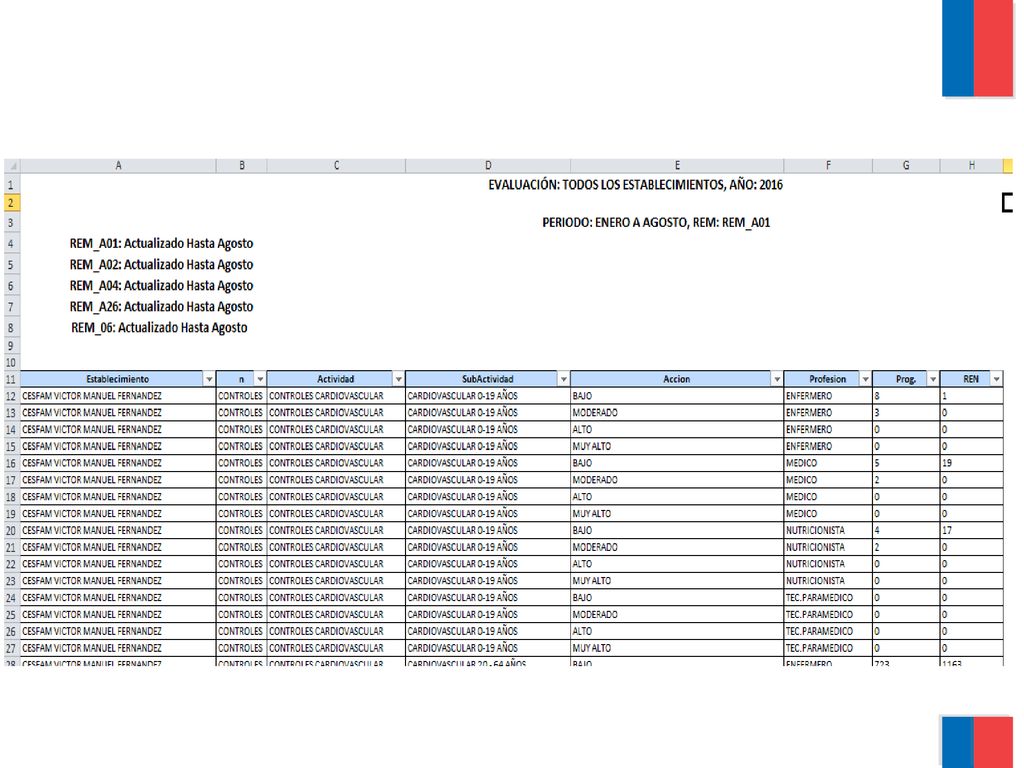This screenshot has height=768, width=1024.
Task: Select column C header
Action: click(x=336, y=166)
